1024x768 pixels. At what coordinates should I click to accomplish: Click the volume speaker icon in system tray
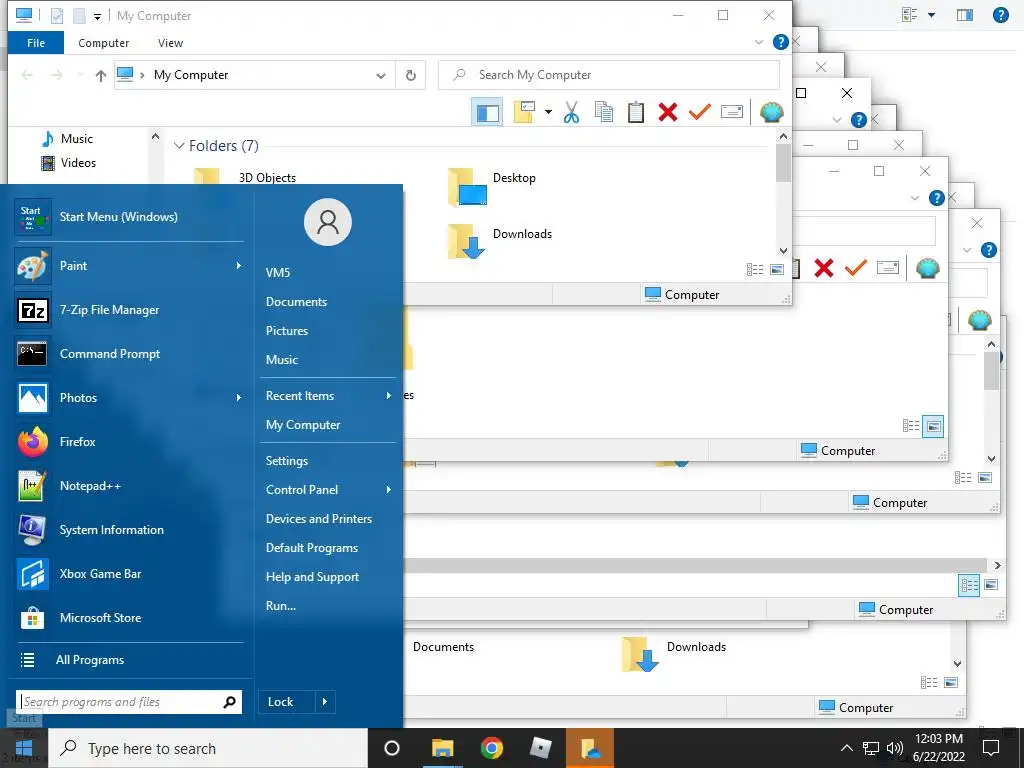(x=894, y=748)
